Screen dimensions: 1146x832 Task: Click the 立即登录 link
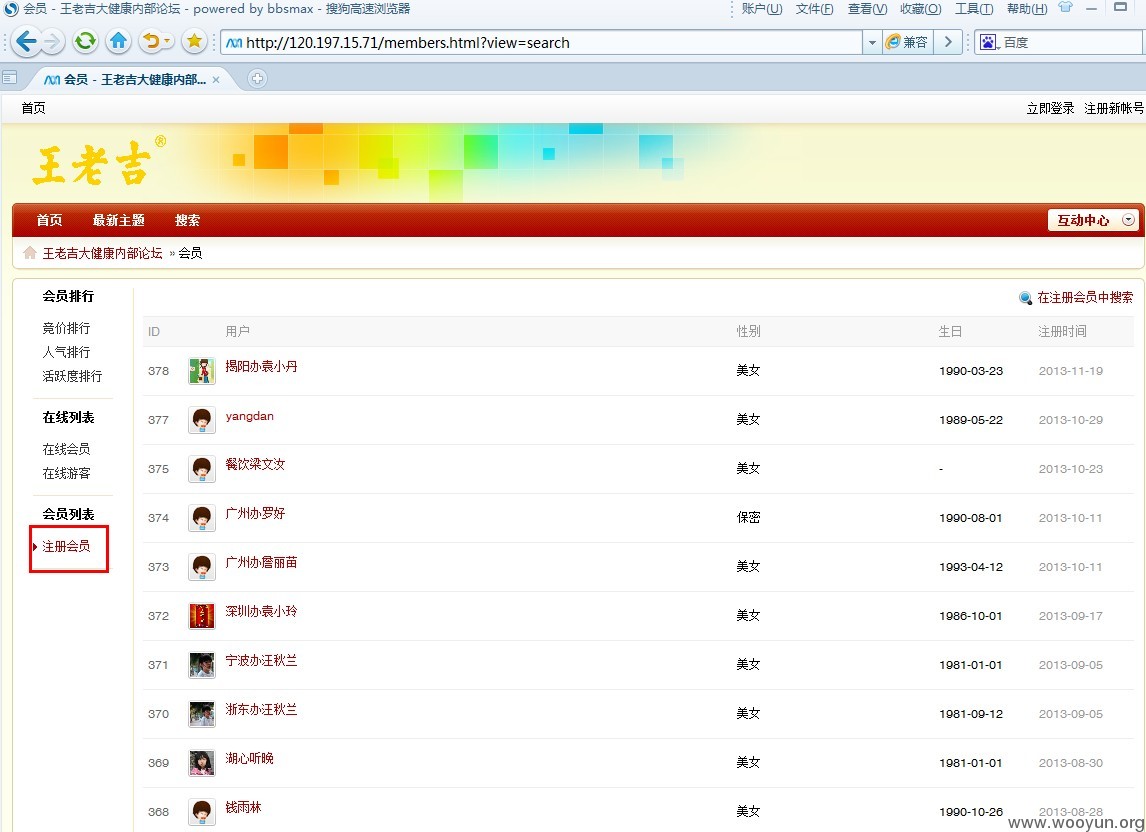[1050, 108]
